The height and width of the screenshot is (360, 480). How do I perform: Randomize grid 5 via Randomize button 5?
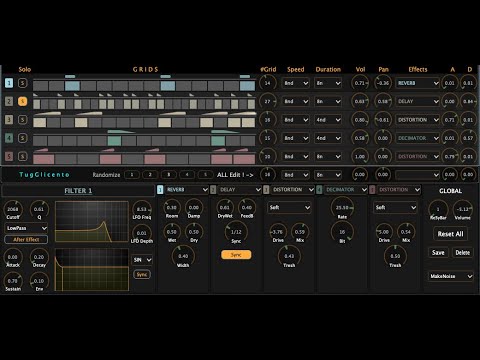(205, 175)
